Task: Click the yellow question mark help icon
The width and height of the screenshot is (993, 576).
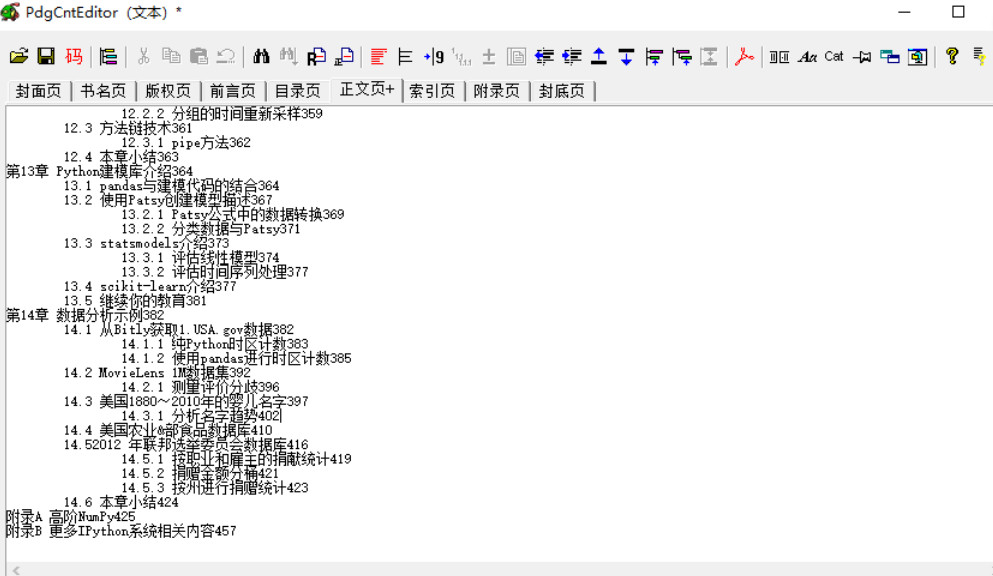Action: coord(952,56)
